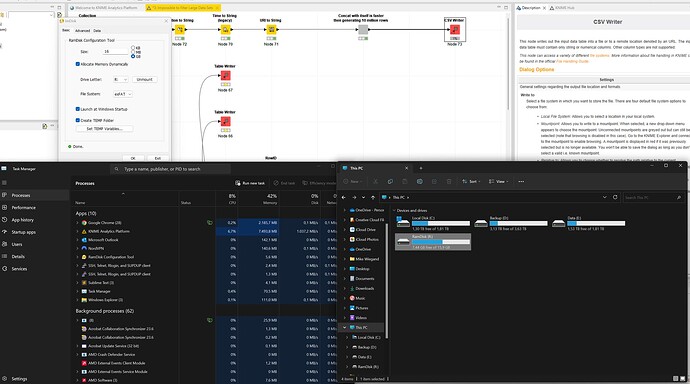Click the Exit button in ImDisk dialog
This screenshot has height=384, width=690.
(158, 158)
